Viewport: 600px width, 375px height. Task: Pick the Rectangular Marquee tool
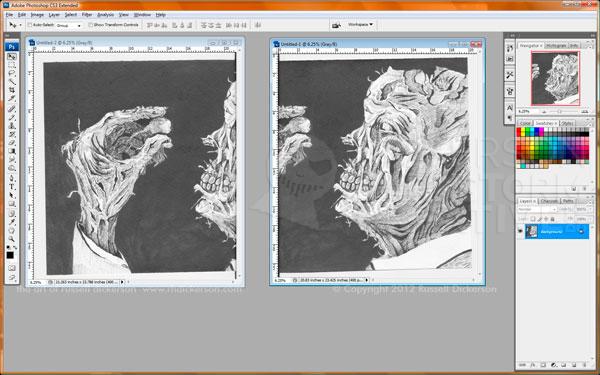tap(12, 65)
